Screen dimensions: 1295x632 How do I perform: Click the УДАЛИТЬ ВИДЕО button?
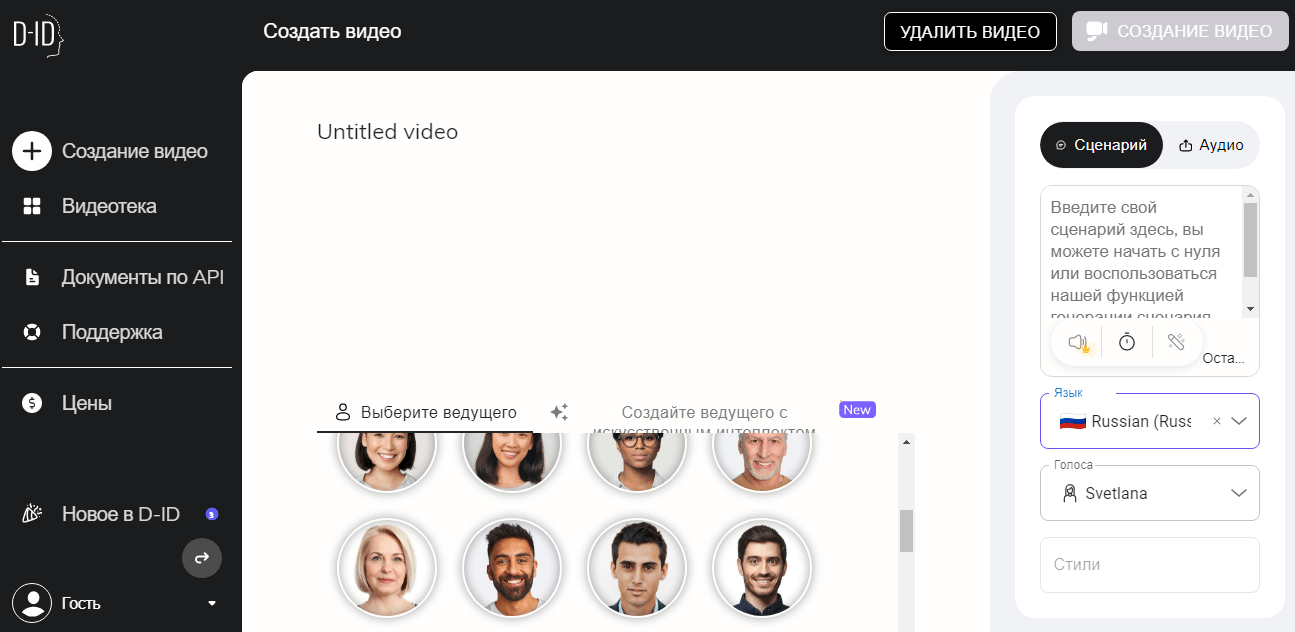969,31
